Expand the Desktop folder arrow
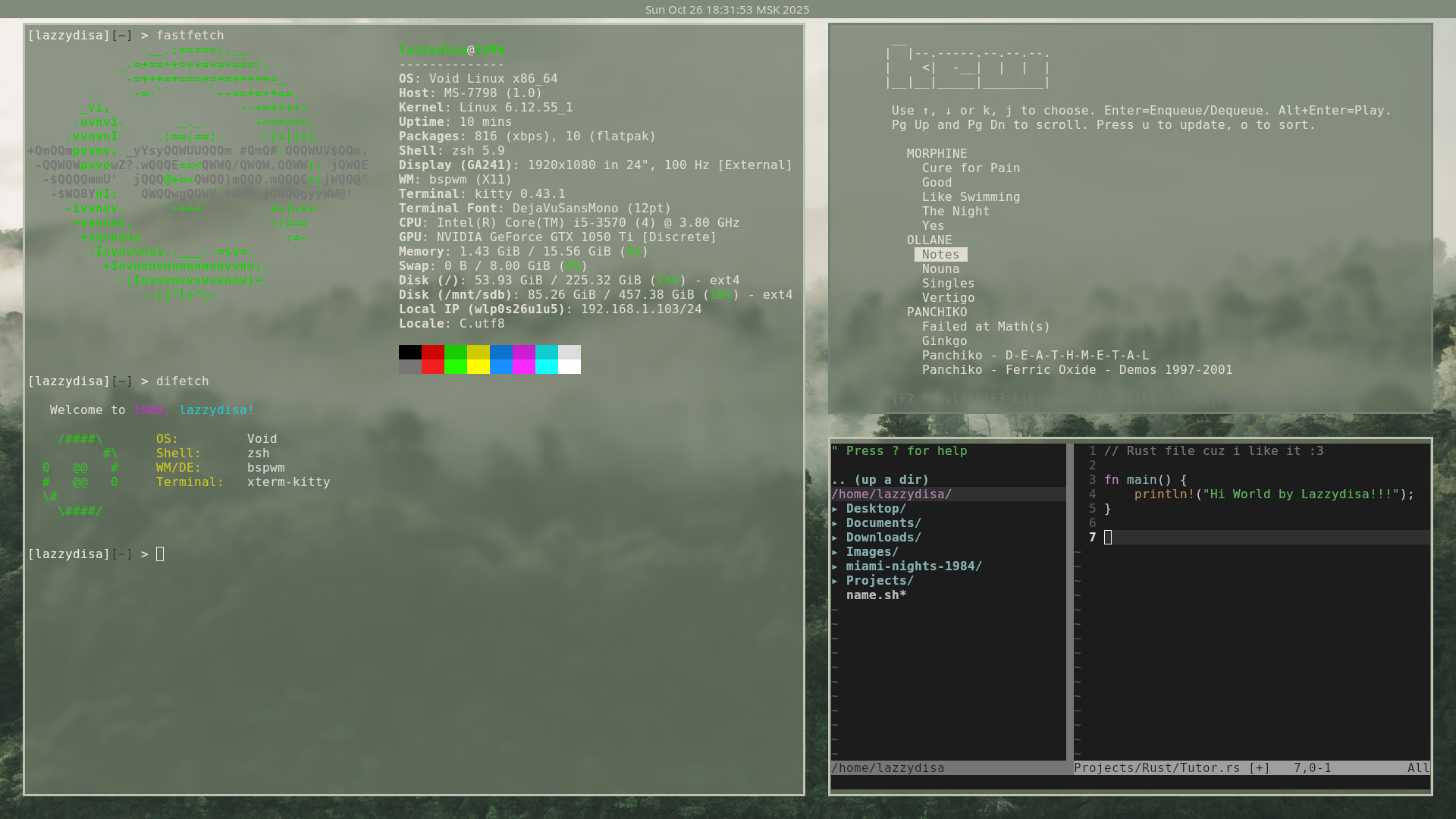1456x819 pixels. pos(835,509)
